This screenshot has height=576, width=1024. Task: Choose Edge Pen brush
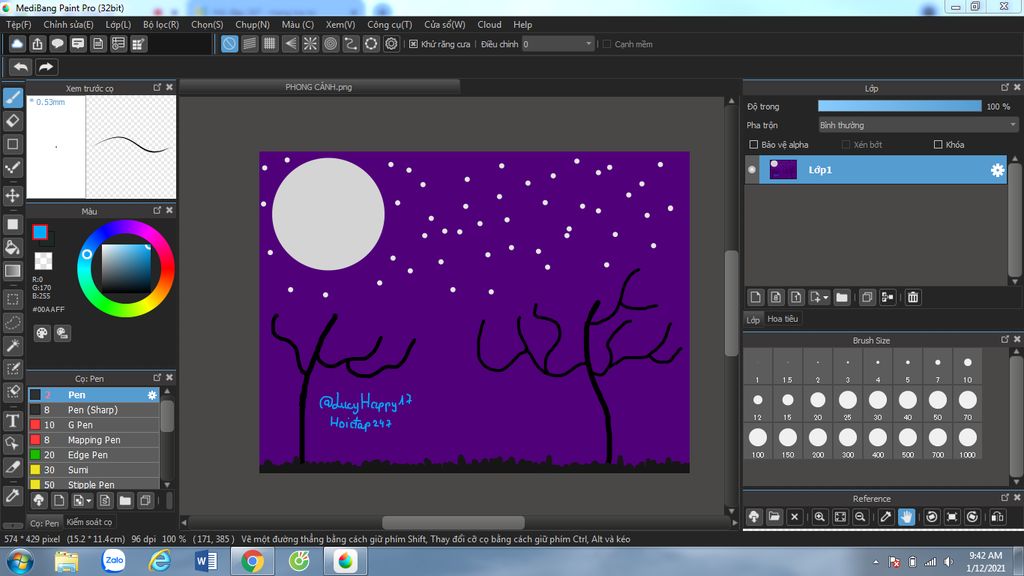[94, 455]
